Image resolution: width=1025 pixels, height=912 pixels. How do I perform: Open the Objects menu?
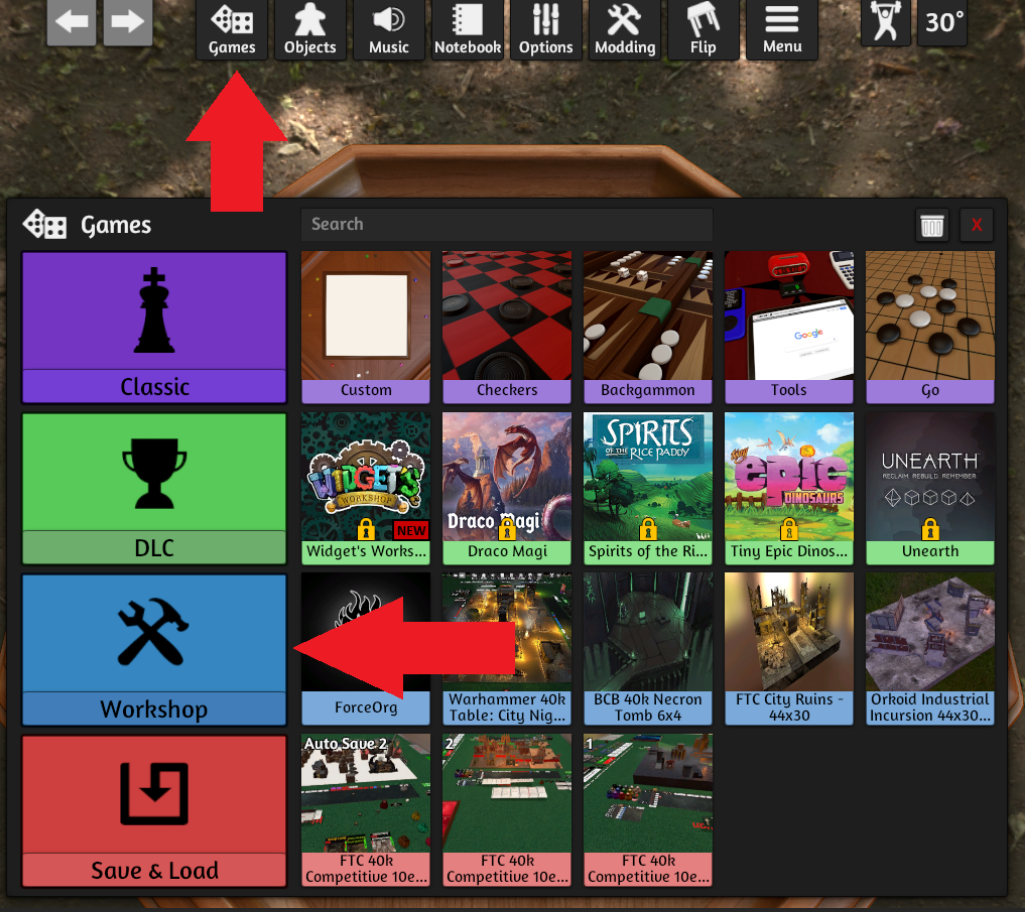pyautogui.click(x=309, y=29)
